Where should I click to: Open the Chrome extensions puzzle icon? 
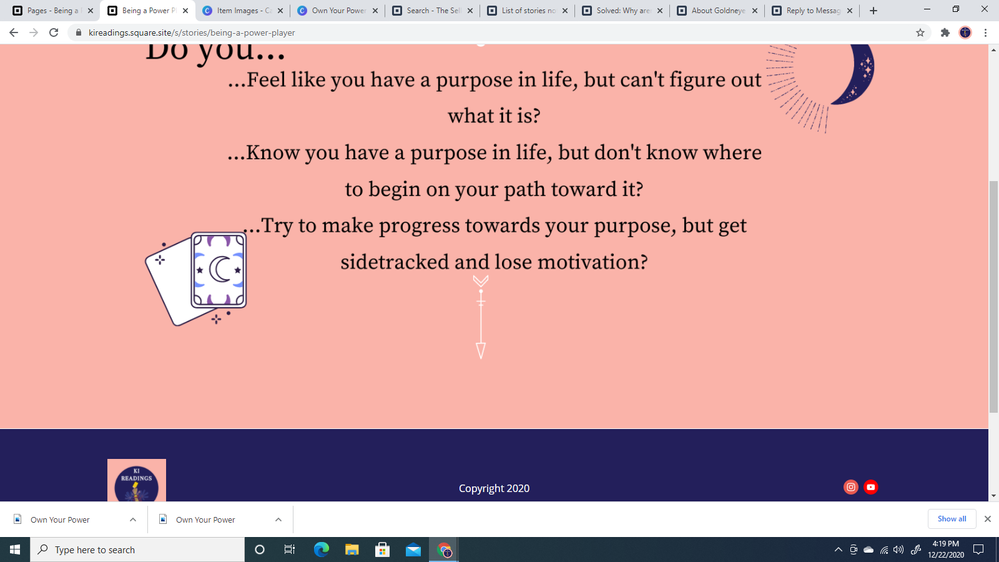coord(945,32)
